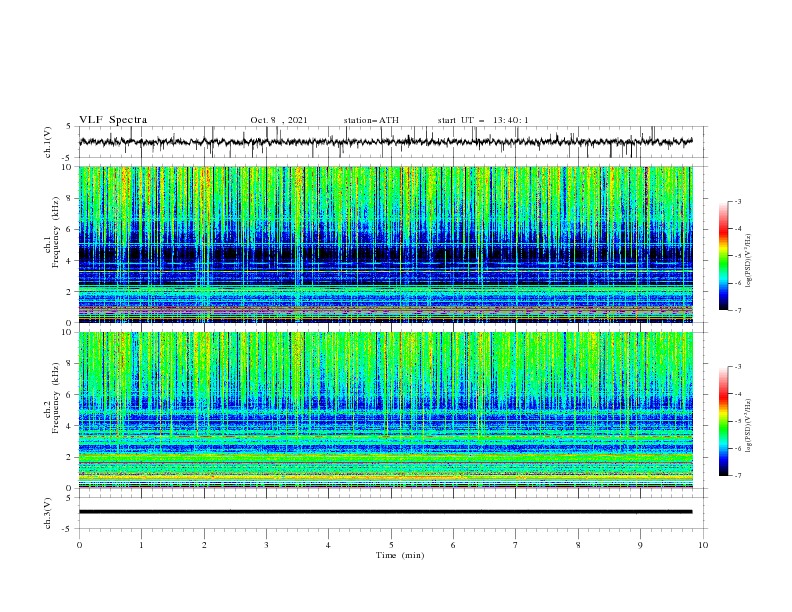This screenshot has height=612, width=792.
Task: Click the 'start UT = 13:40: 1' text
Action: tap(483, 120)
